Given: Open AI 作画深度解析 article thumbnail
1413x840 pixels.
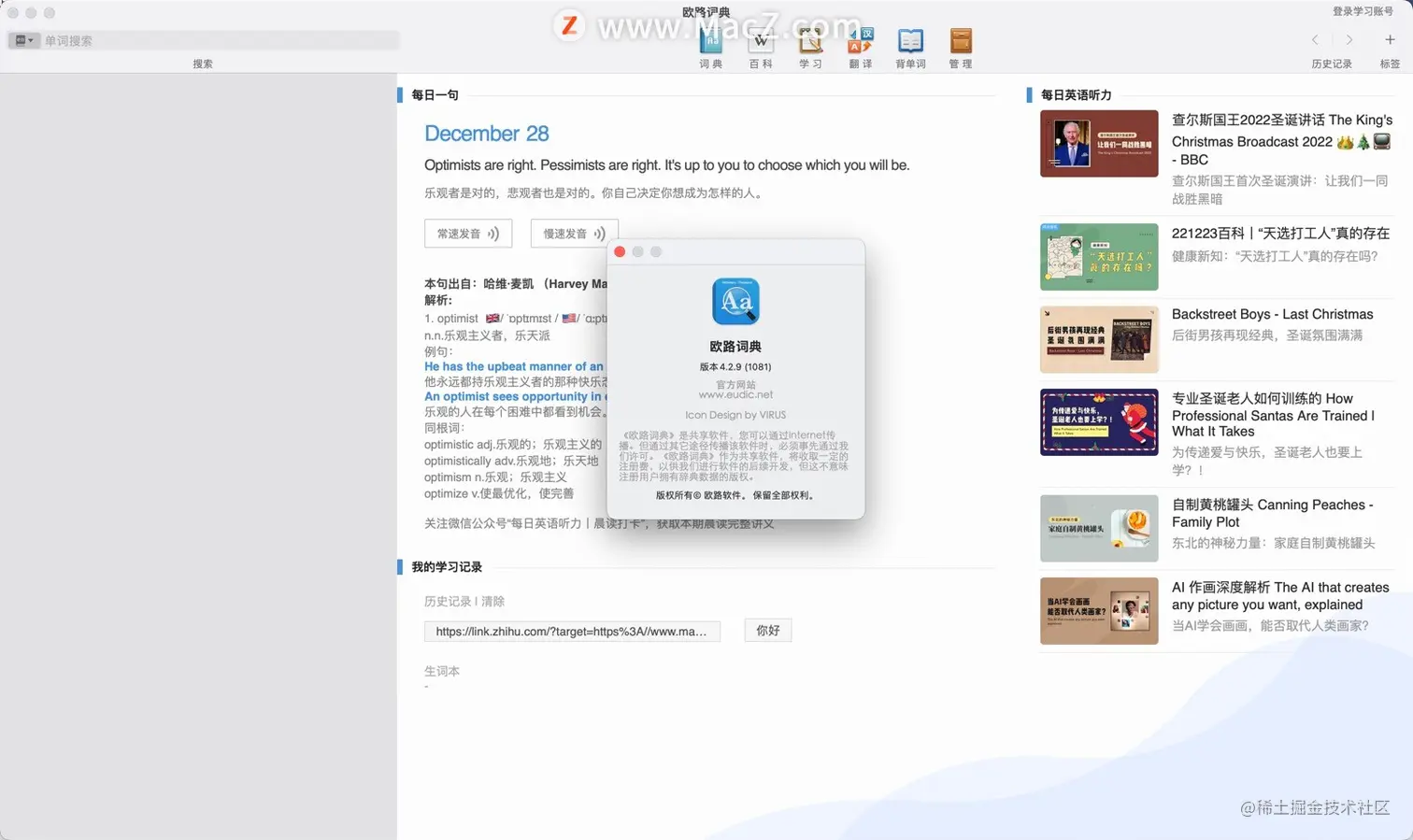Looking at the screenshot, I should coord(1099,611).
